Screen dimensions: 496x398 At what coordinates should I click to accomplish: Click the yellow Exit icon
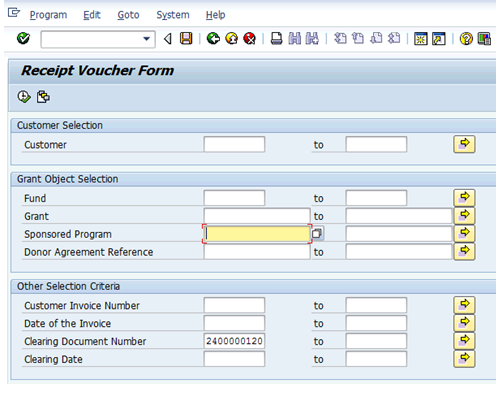(231, 39)
